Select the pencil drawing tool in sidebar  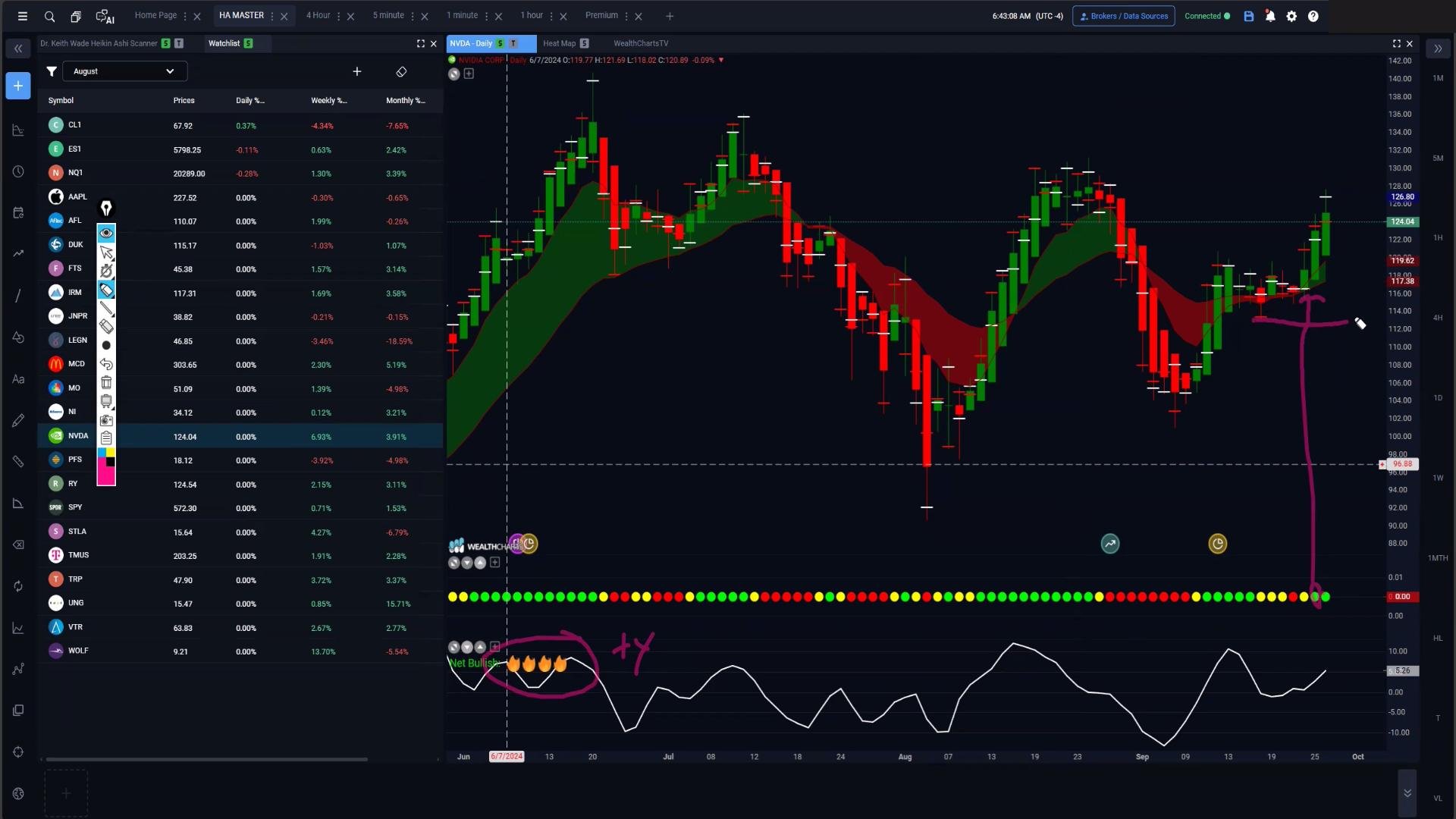pos(18,420)
